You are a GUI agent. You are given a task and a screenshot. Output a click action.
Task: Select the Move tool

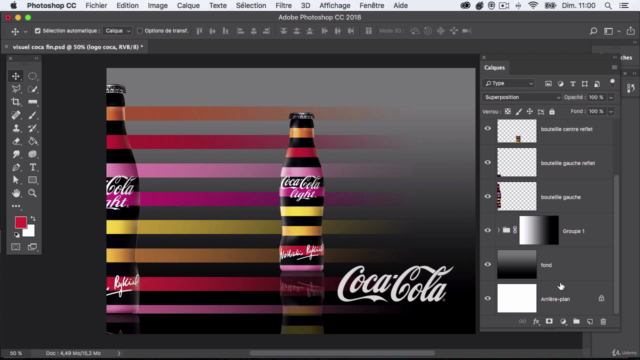[16, 76]
